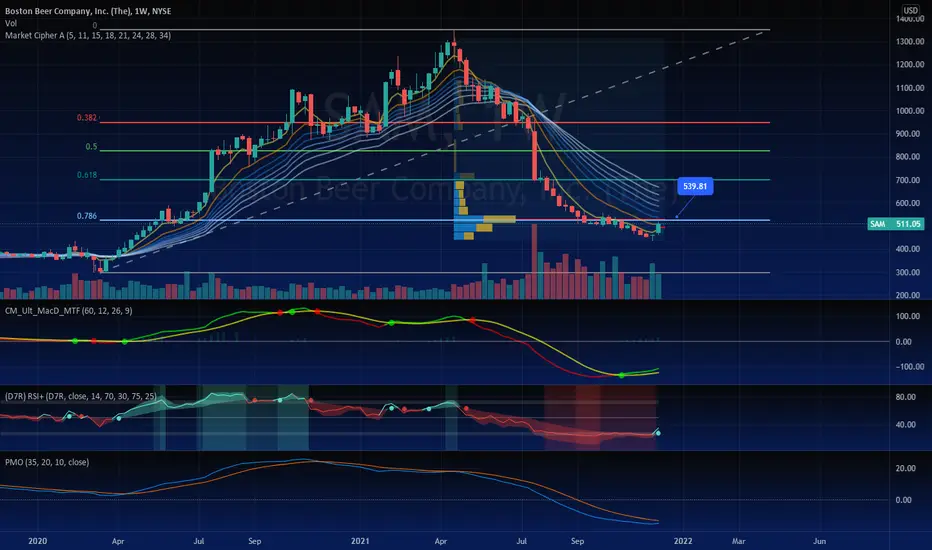Image resolution: width=932 pixels, height=550 pixels.
Task: Click the USD currency label
Action: click(911, 10)
